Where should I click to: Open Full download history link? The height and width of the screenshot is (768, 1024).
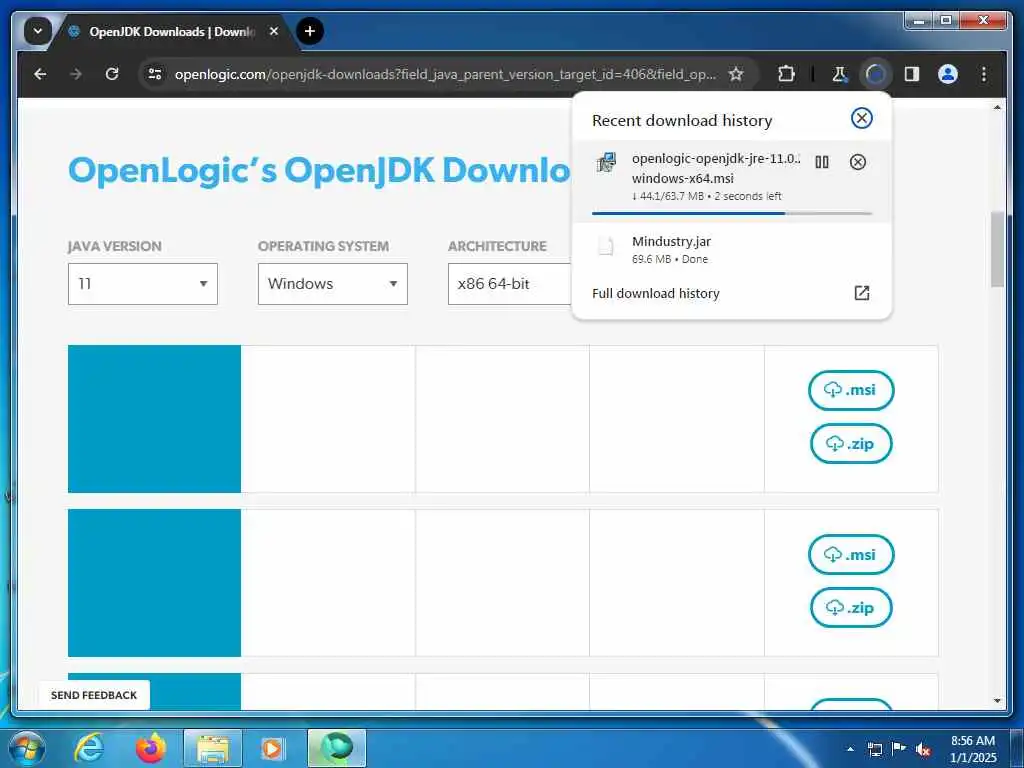[x=656, y=293]
